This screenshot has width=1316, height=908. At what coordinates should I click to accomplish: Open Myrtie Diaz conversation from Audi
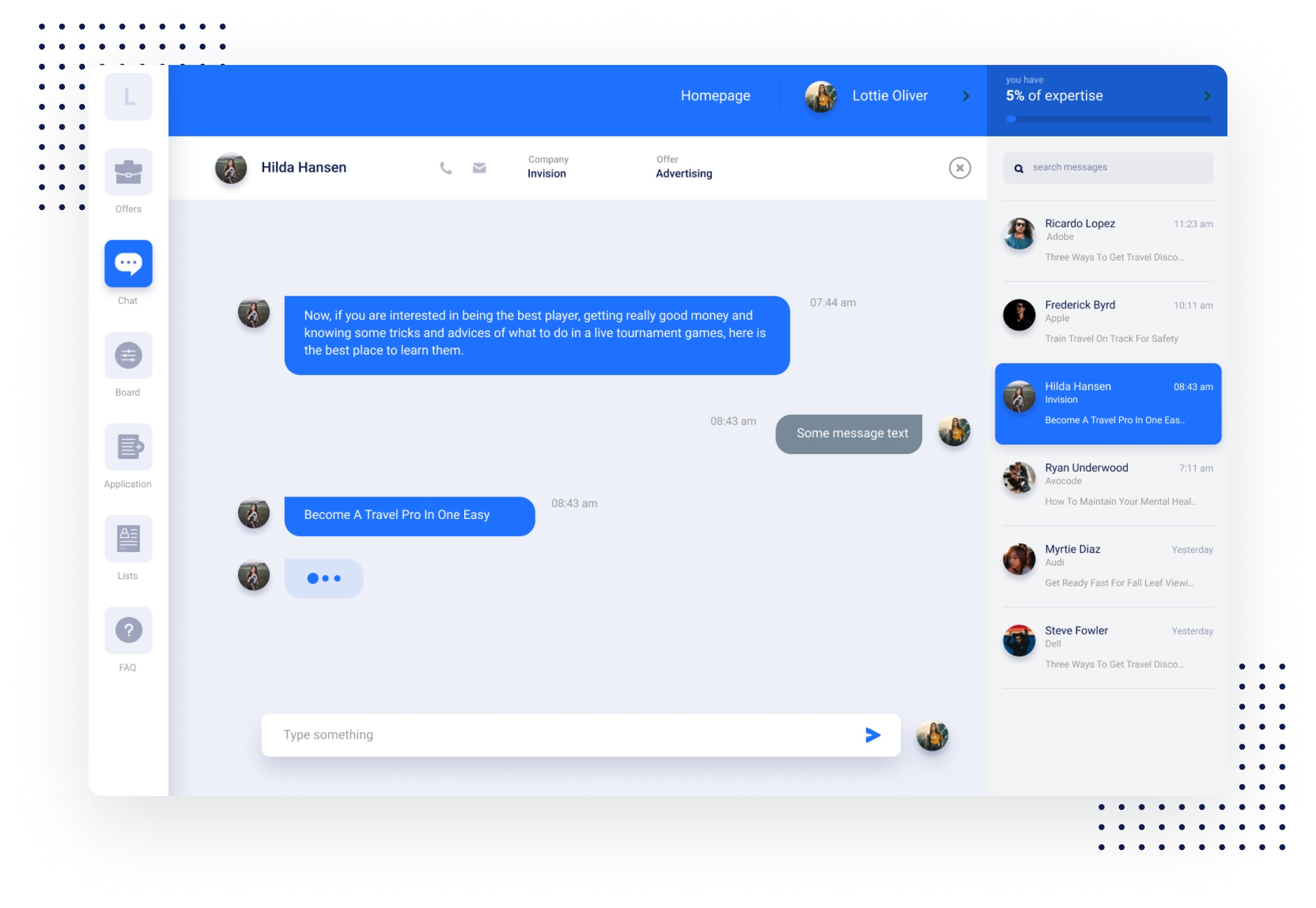1108,566
